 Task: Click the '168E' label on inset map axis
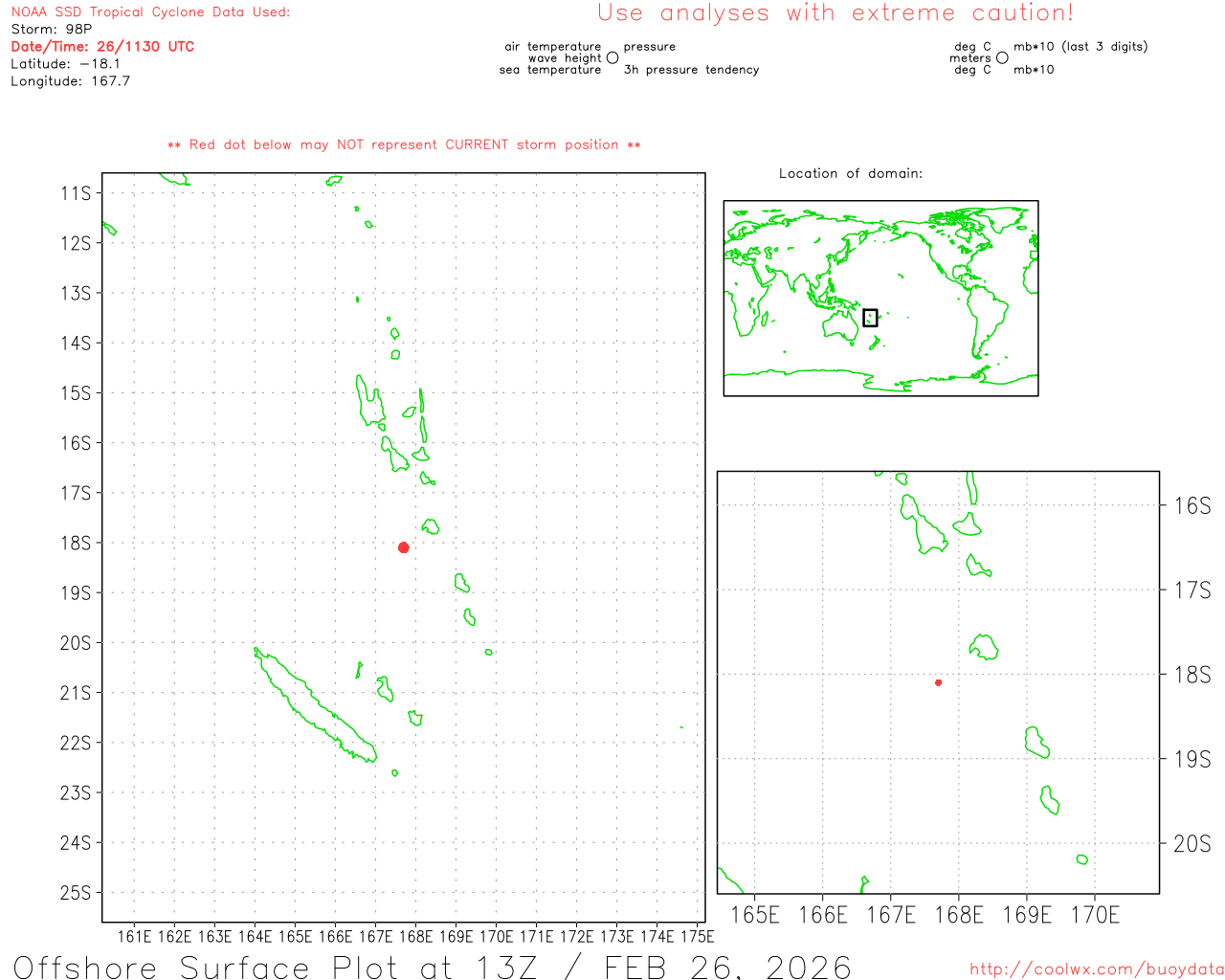point(959,915)
